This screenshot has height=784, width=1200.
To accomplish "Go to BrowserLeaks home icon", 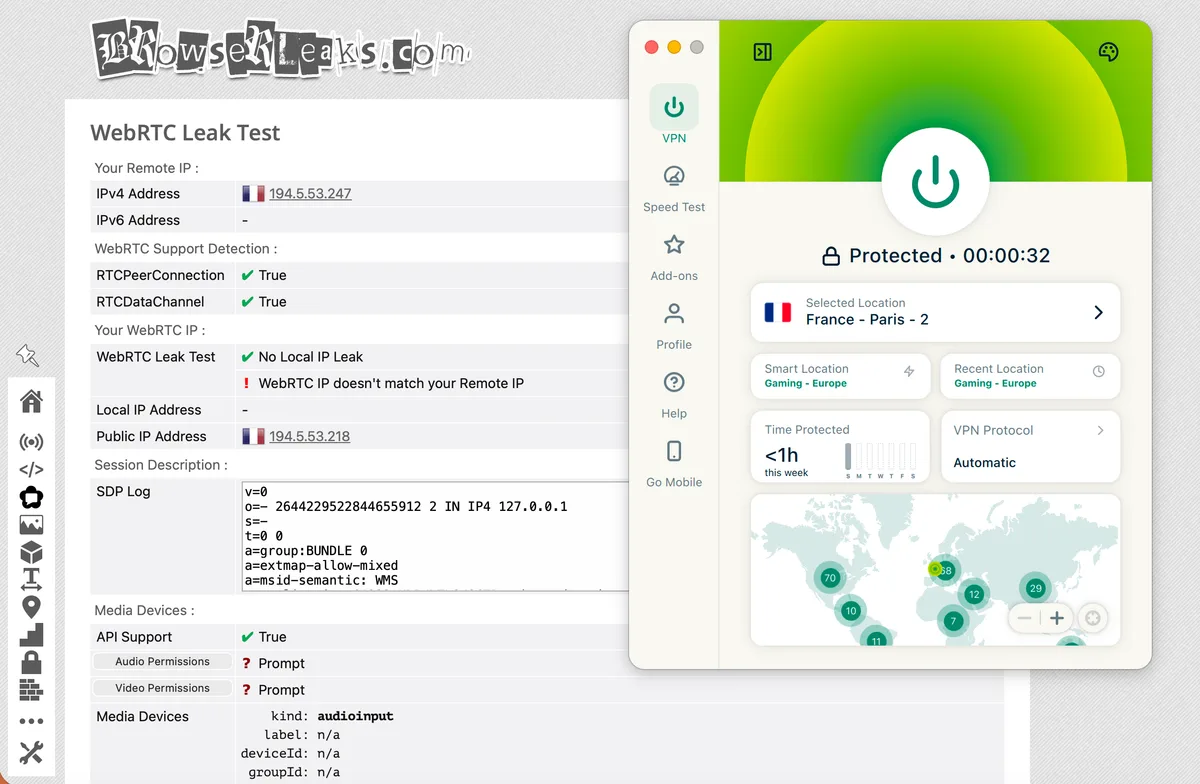I will 31,402.
